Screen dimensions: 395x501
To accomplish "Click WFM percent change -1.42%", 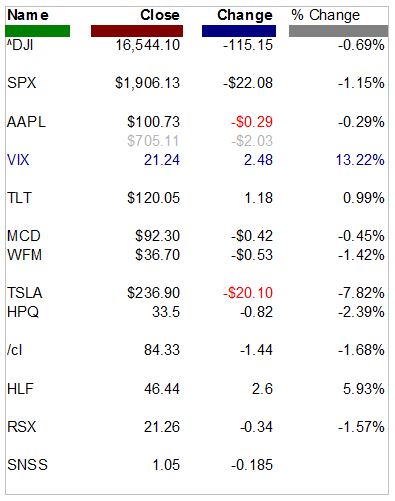I will [x=361, y=255].
